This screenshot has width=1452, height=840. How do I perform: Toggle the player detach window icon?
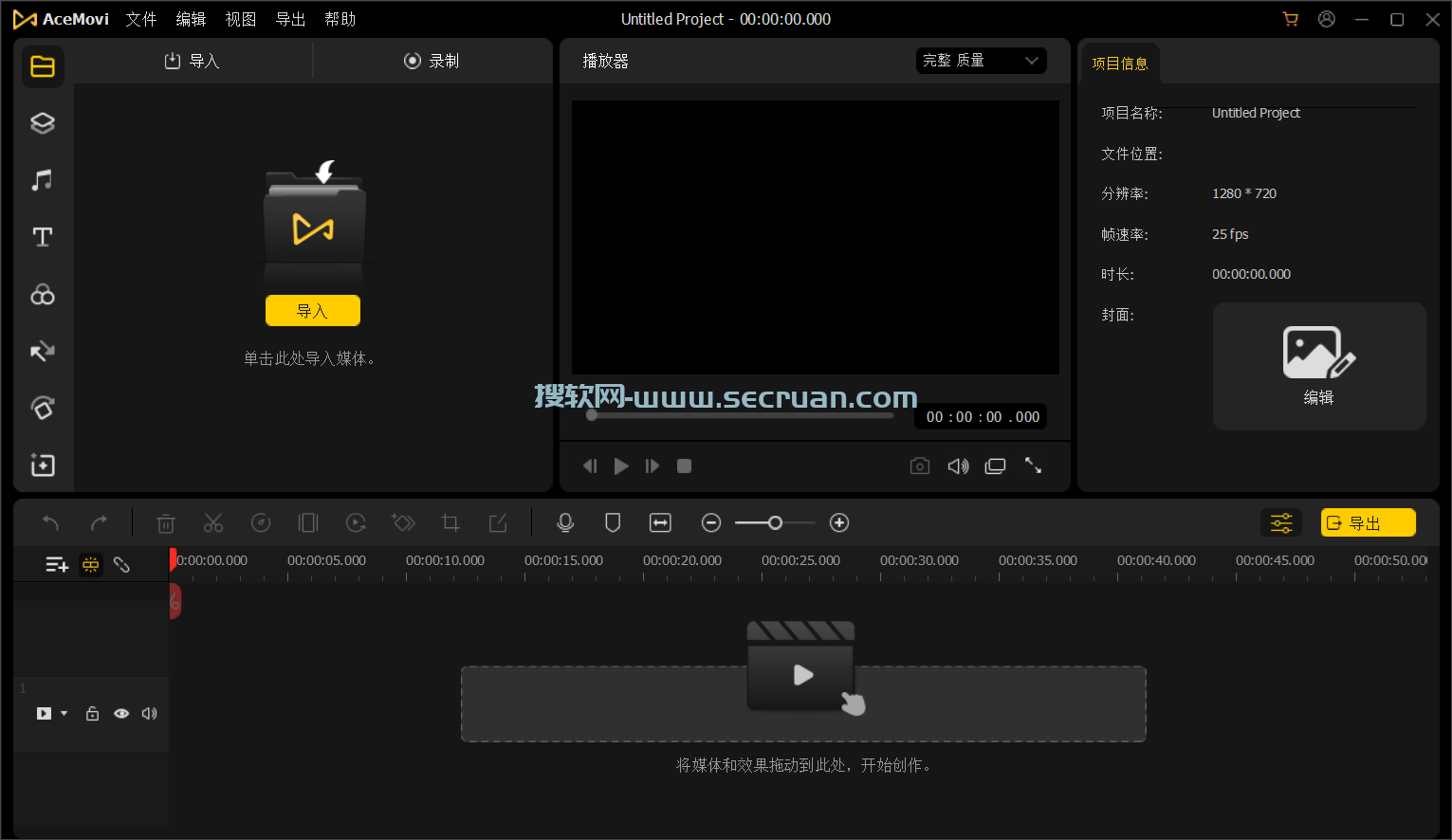[995, 466]
